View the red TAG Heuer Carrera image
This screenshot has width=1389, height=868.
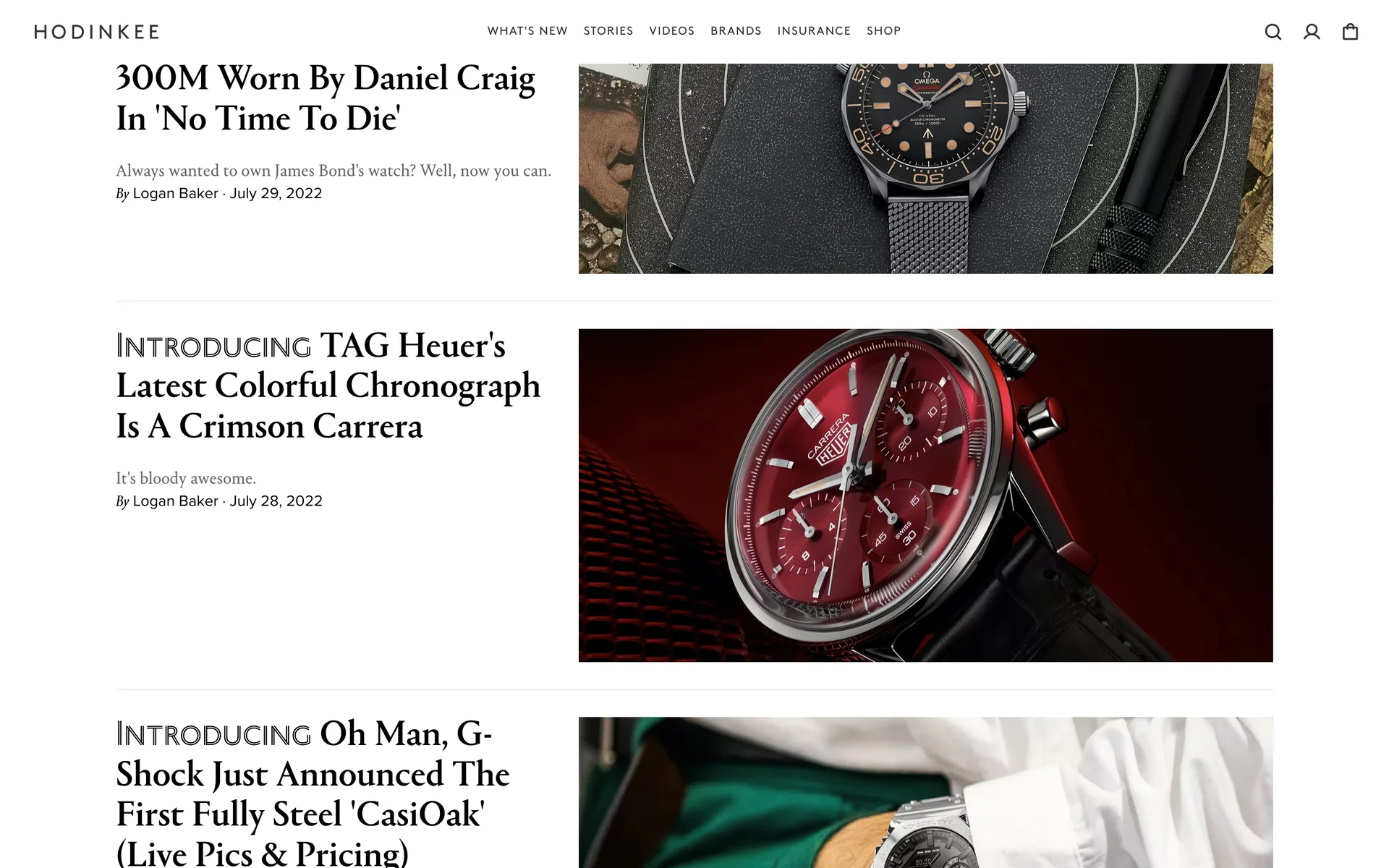point(926,495)
